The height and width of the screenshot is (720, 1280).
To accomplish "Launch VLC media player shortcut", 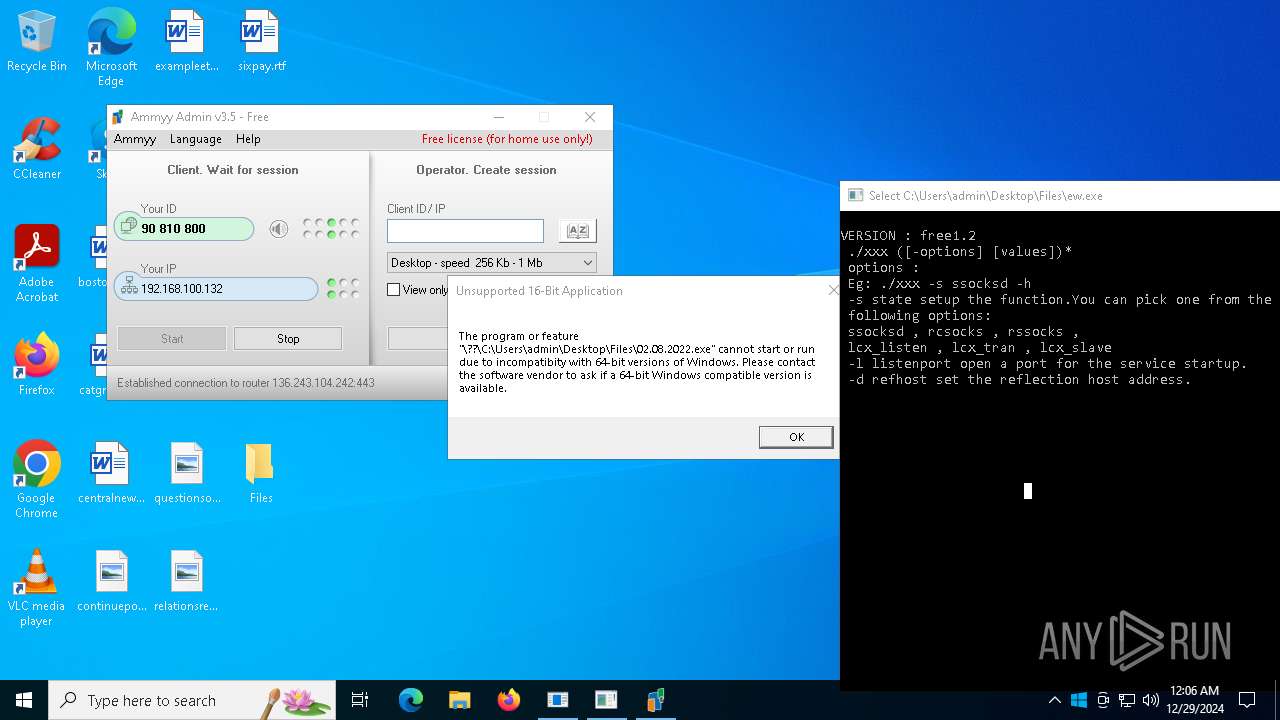I will (x=37, y=588).
